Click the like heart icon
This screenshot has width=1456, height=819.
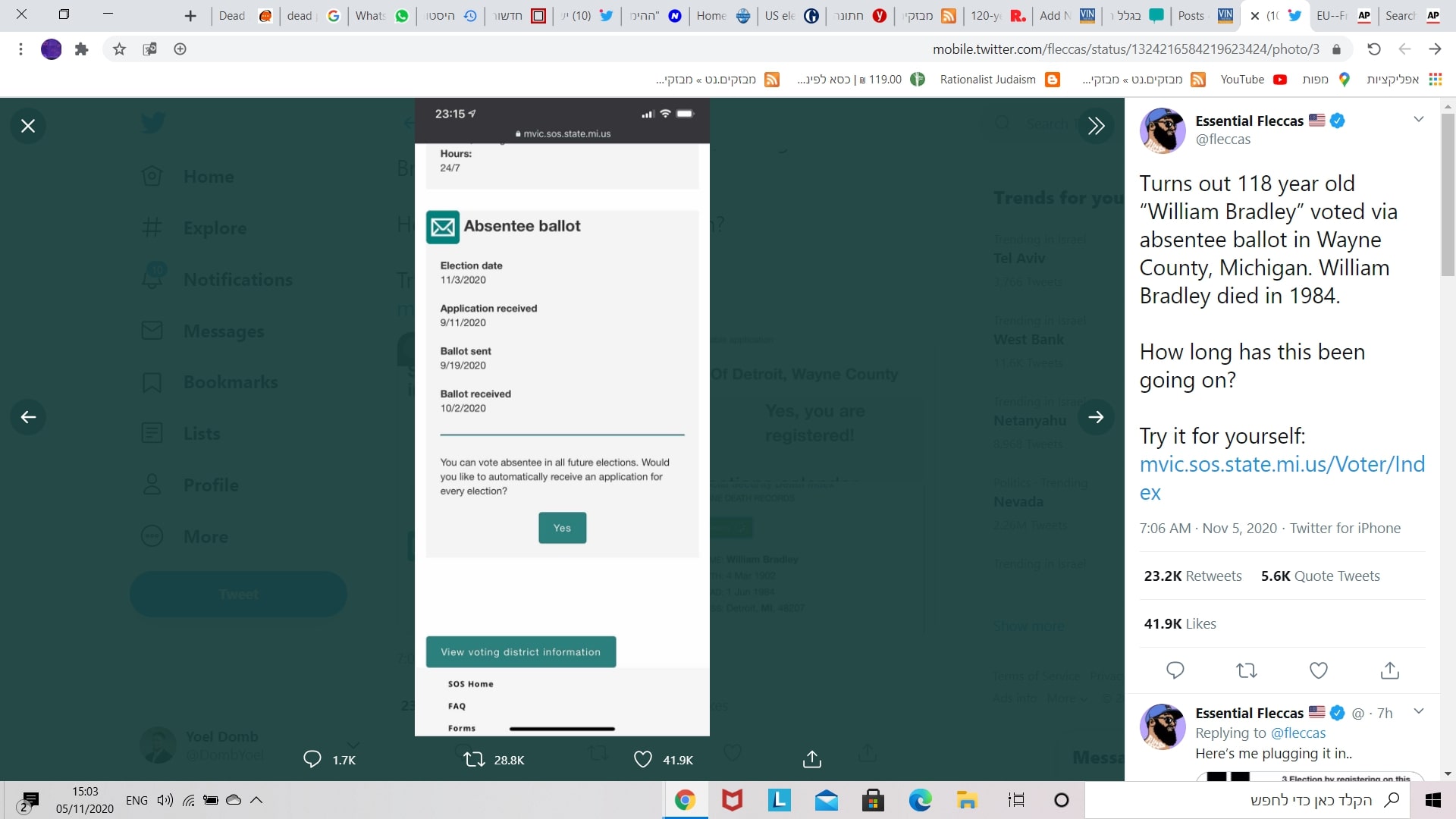(x=1318, y=670)
